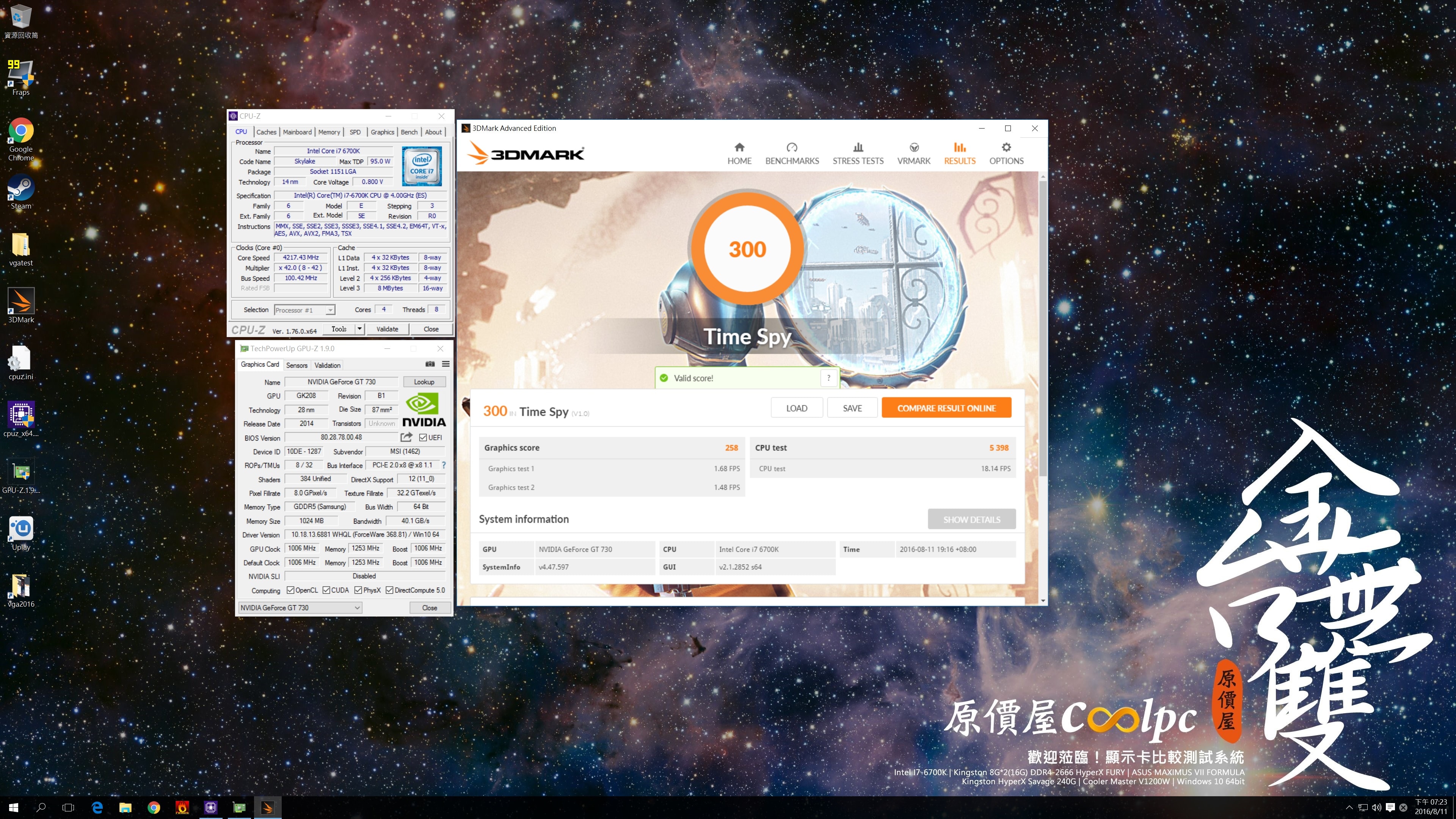Click the SAVE button in 3DMark
The width and height of the screenshot is (1456, 819).
pos(852,408)
